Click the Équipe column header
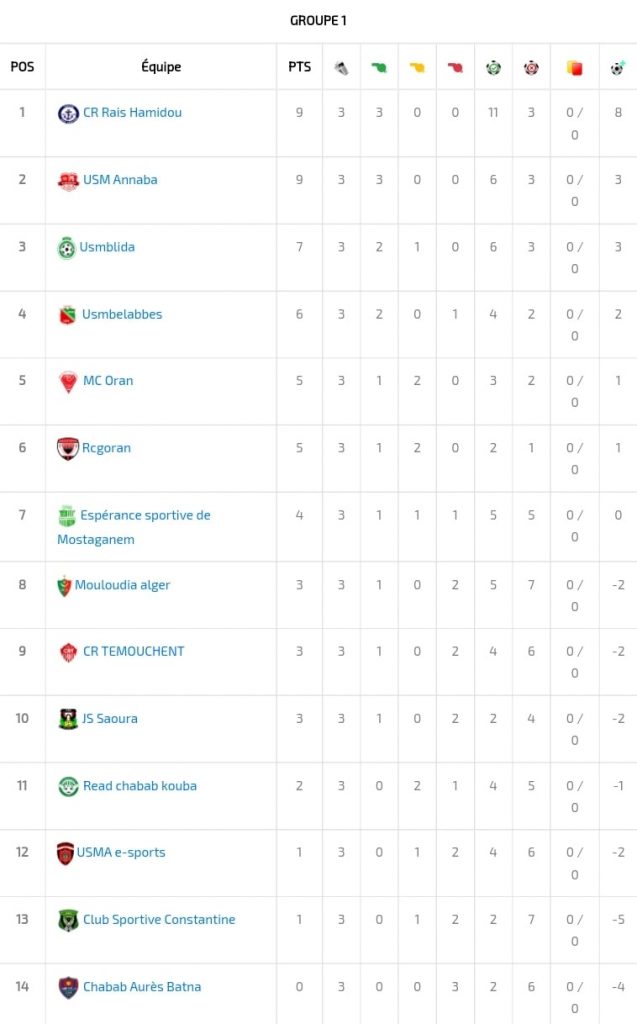The image size is (637, 1024). pyautogui.click(x=161, y=67)
